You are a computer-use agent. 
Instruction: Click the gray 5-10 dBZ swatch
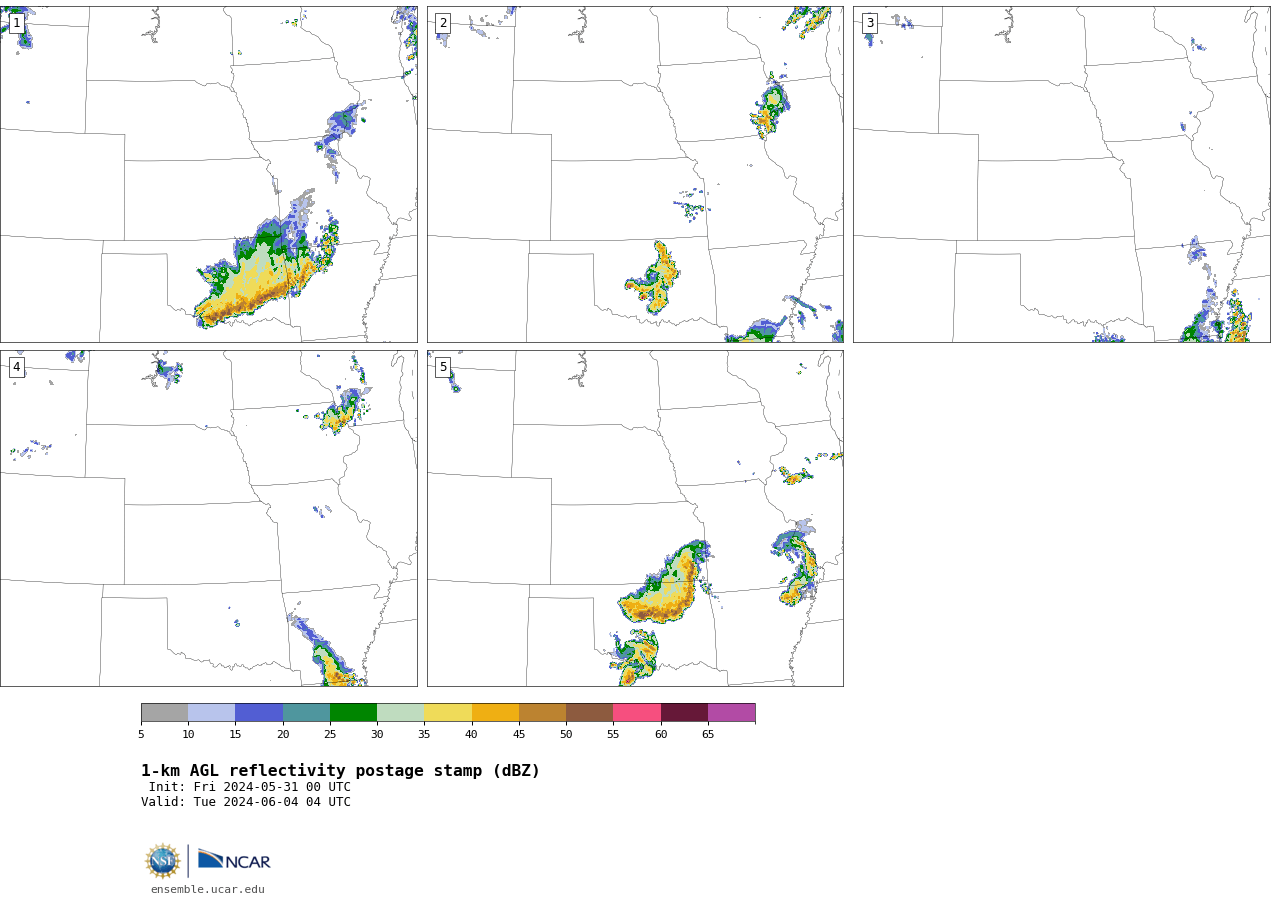pyautogui.click(x=164, y=713)
